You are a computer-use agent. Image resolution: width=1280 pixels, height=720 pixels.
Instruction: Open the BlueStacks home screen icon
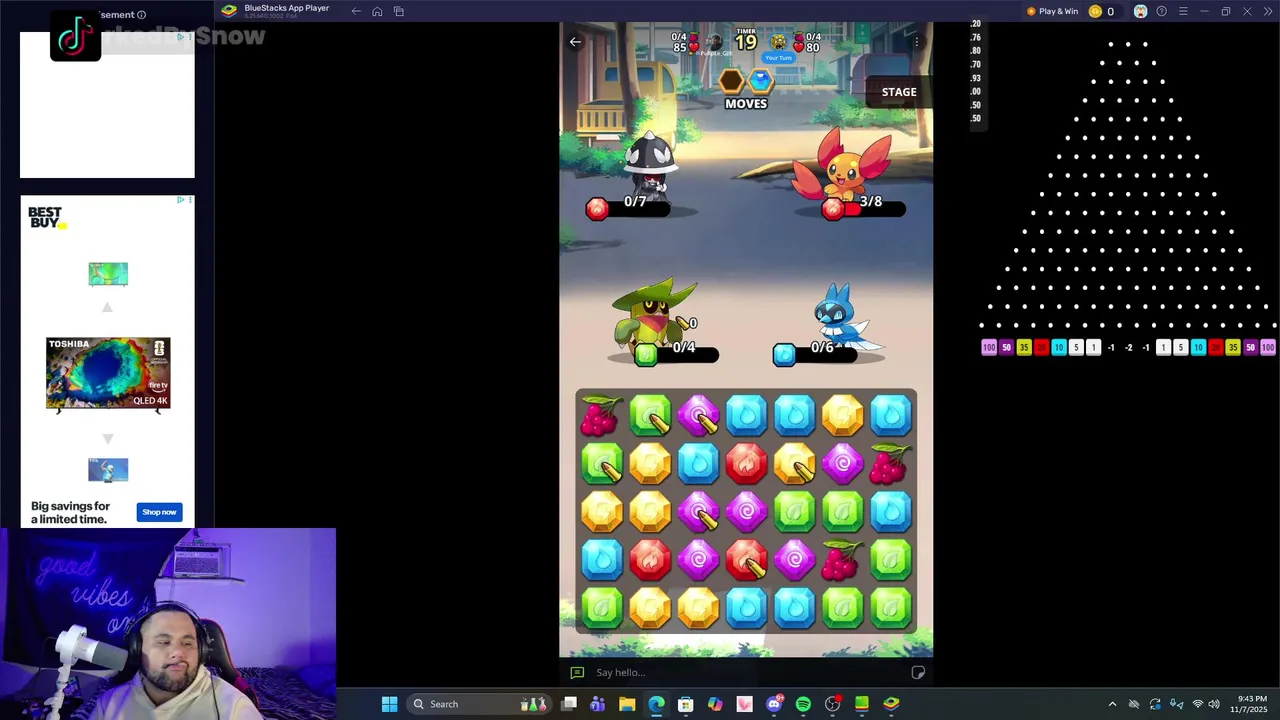pos(377,11)
